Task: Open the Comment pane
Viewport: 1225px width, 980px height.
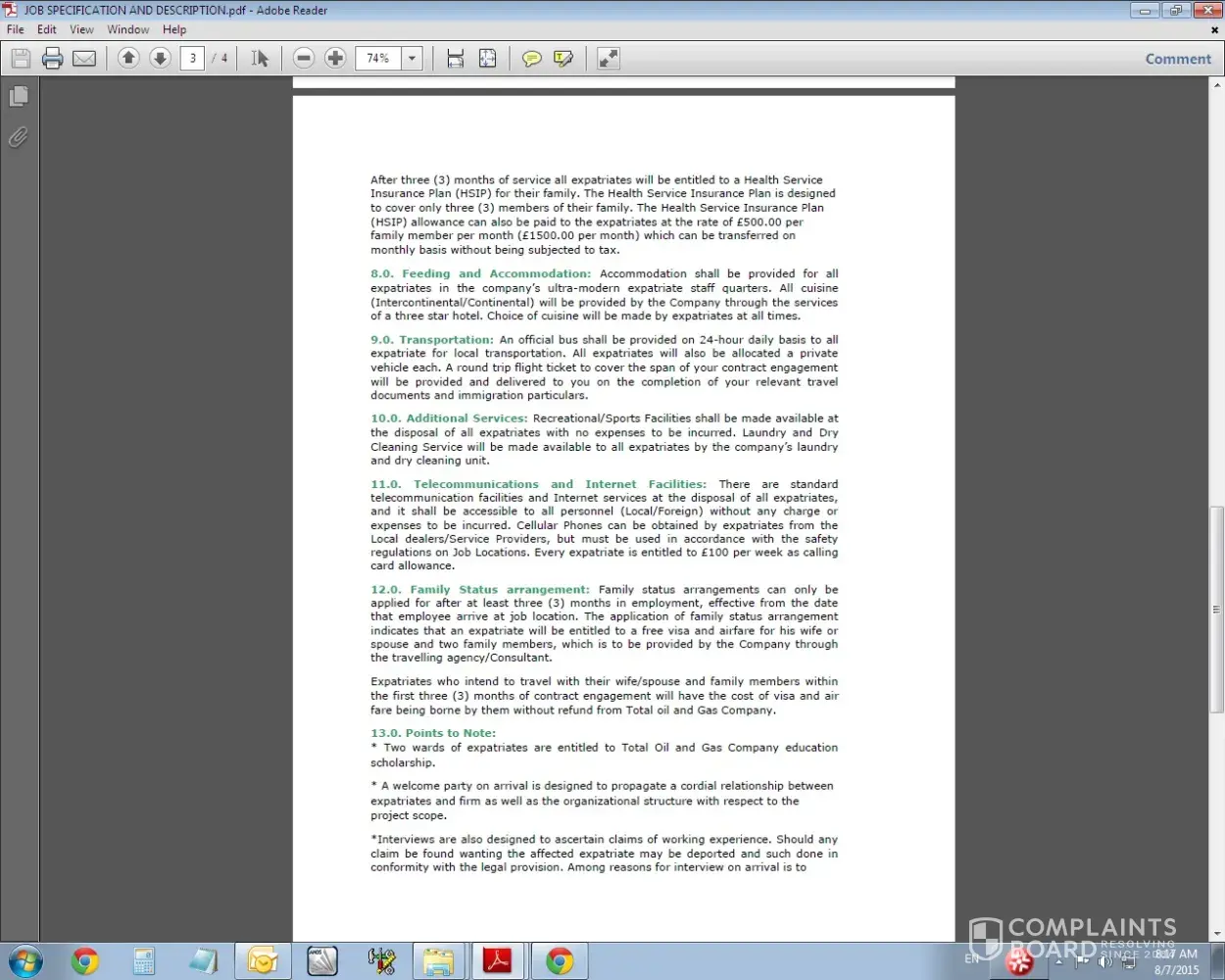Action: [x=1178, y=59]
